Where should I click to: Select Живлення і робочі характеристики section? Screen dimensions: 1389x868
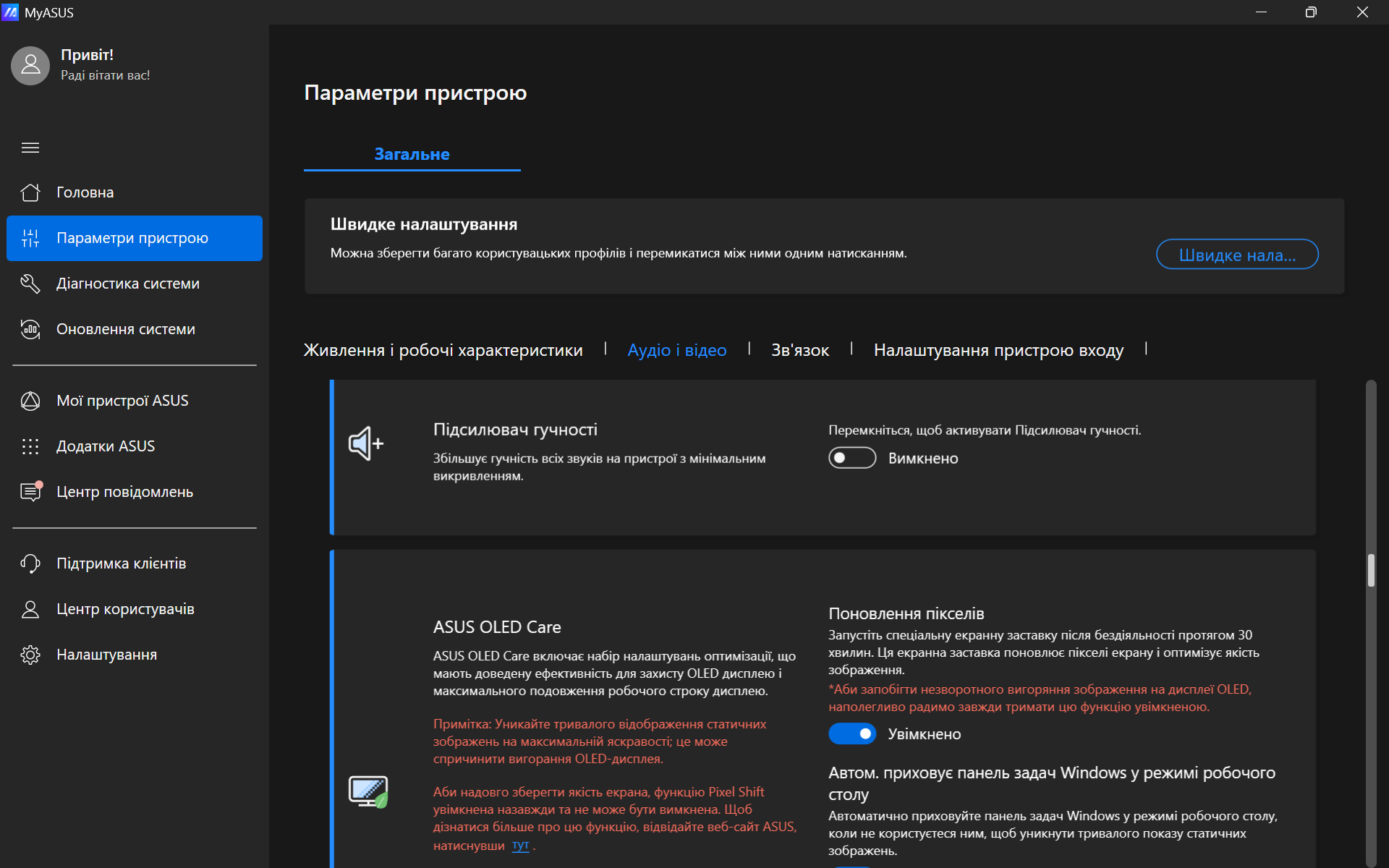coord(443,350)
